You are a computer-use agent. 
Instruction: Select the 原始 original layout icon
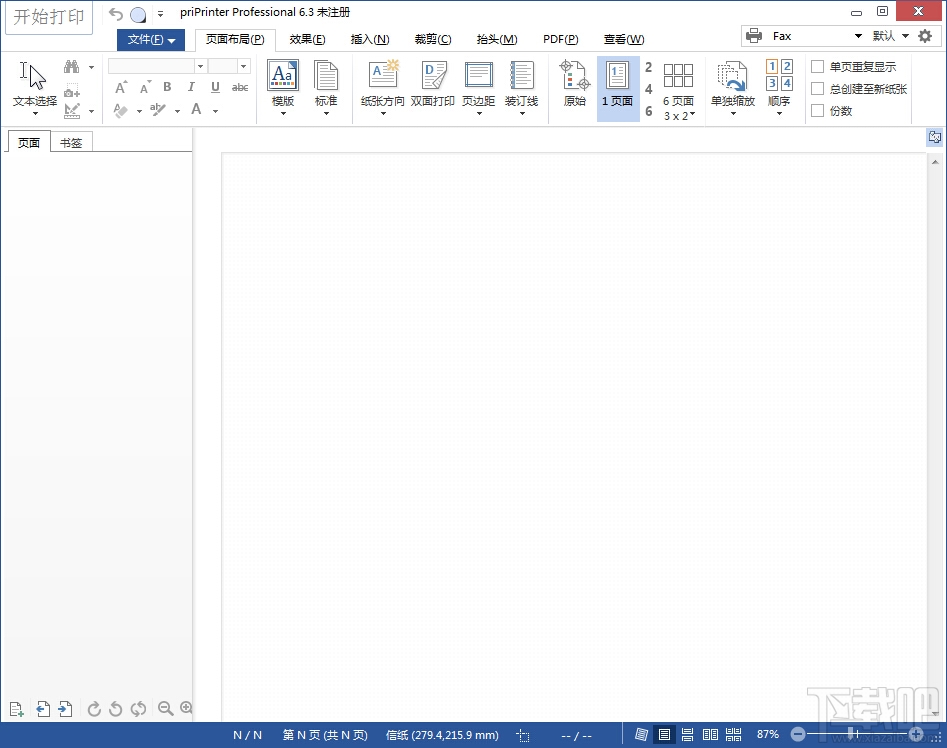tap(574, 76)
